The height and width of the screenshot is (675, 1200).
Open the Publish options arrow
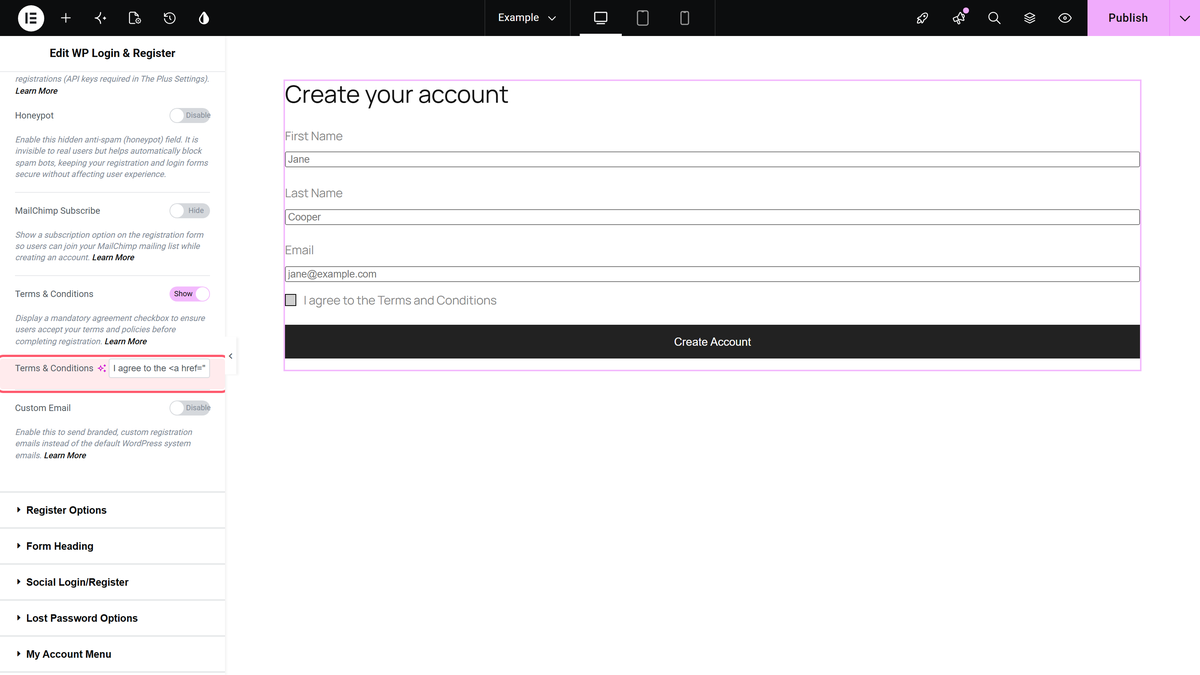pos(1184,18)
